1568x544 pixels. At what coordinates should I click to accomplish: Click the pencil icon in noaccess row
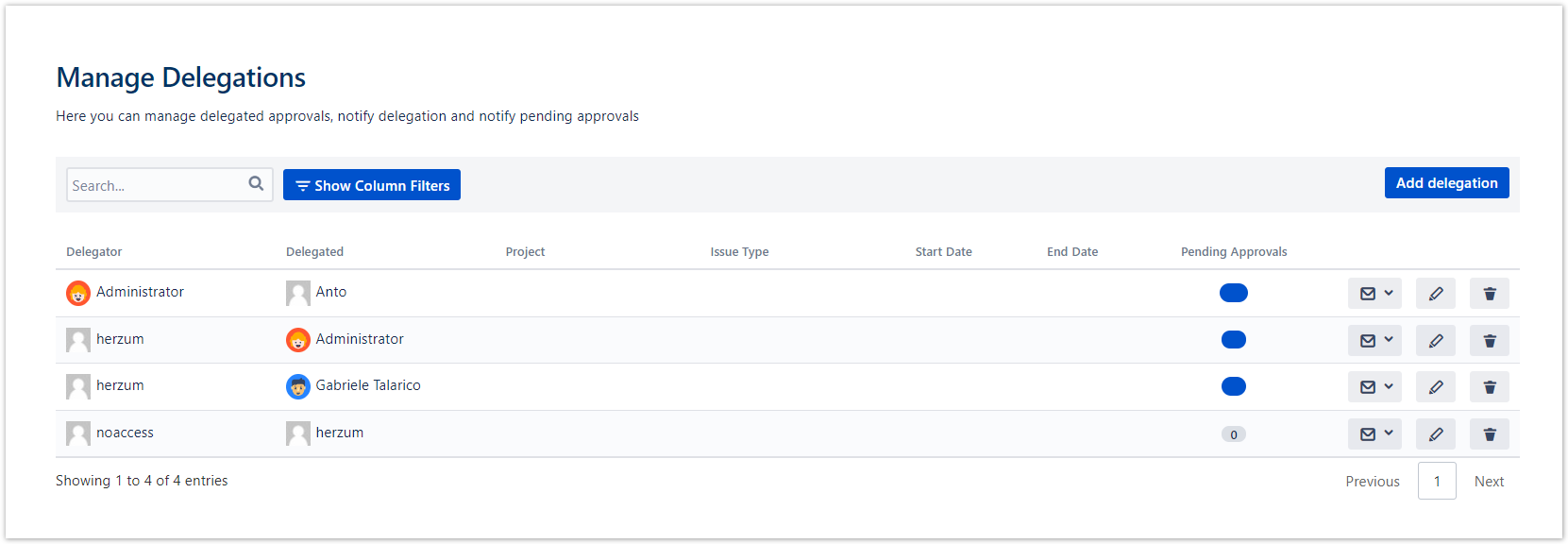1435,434
